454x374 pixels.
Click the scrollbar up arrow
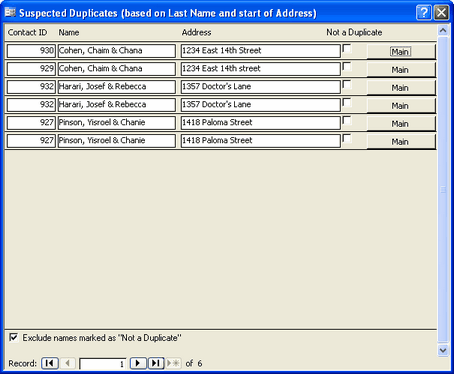pyautogui.click(x=443, y=31)
